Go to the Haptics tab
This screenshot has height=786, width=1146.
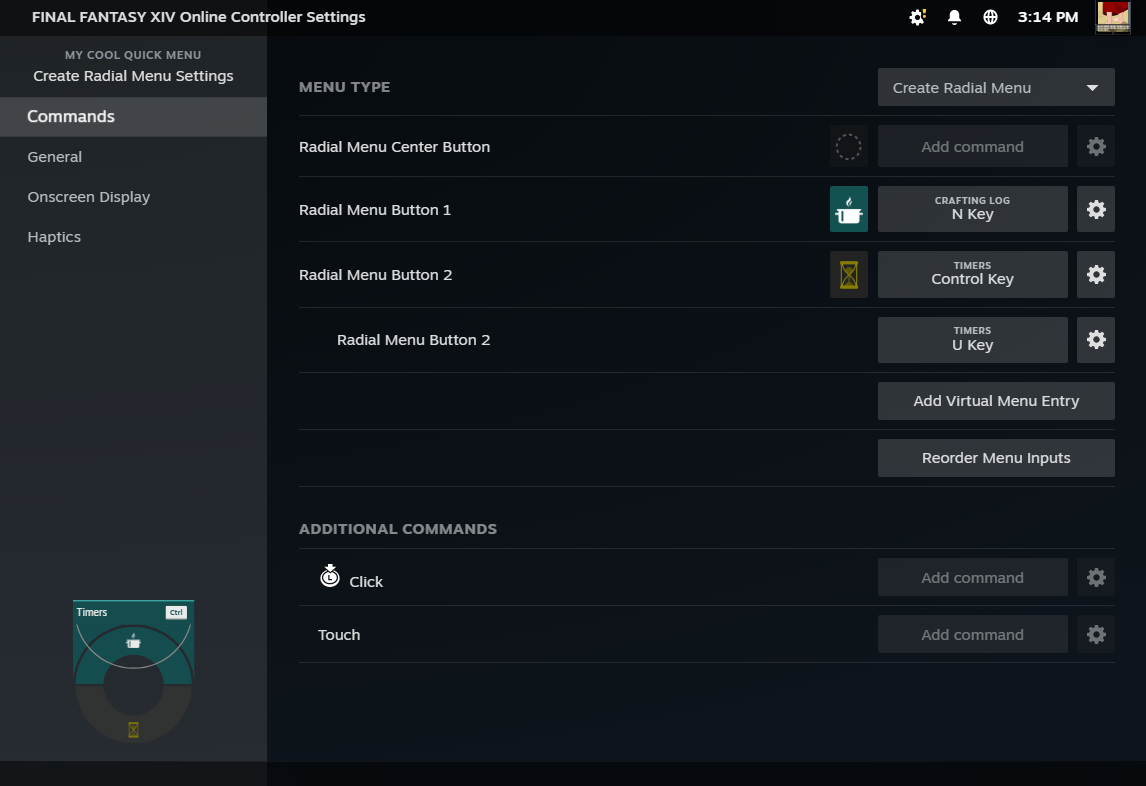click(54, 237)
